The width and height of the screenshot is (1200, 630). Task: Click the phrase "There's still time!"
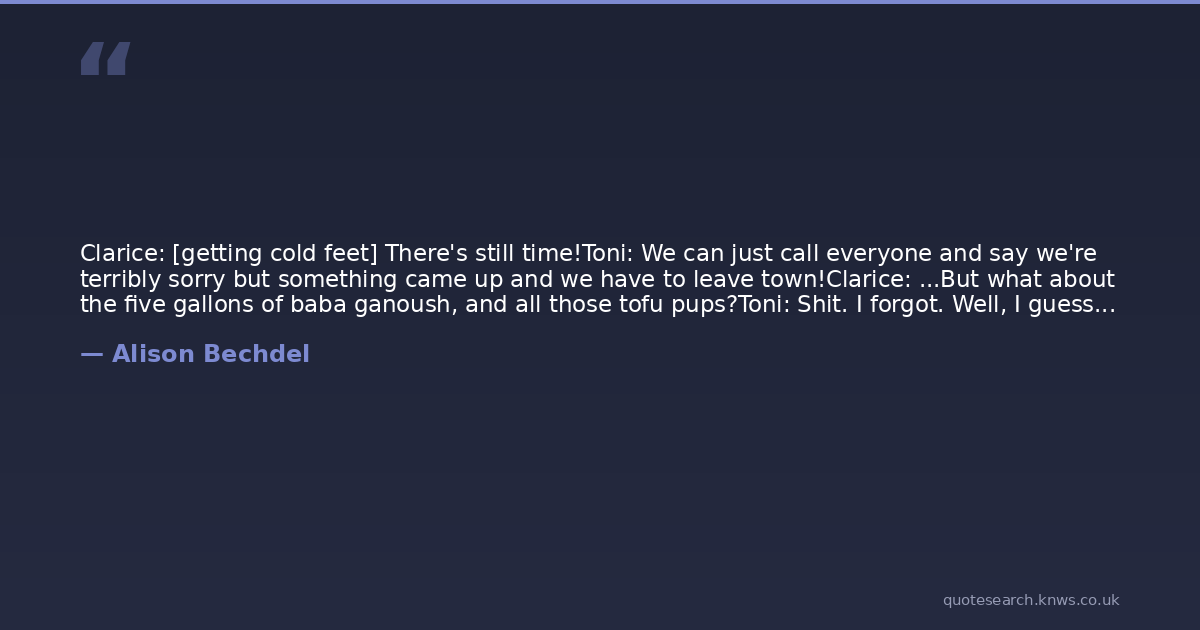(x=484, y=254)
